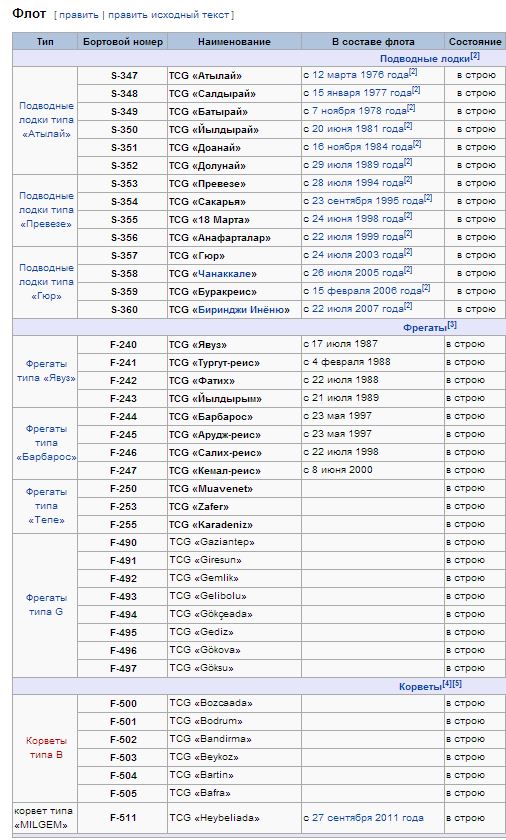The height and width of the screenshot is (840, 506).
Task: Click the 'TCG «Барбарос»' name cell
Action: click(234, 417)
